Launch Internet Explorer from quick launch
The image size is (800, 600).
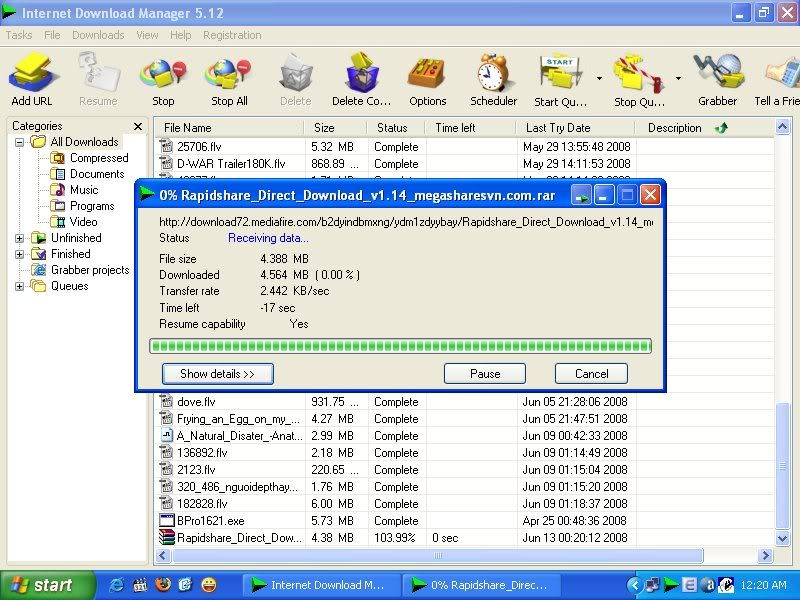tap(116, 585)
